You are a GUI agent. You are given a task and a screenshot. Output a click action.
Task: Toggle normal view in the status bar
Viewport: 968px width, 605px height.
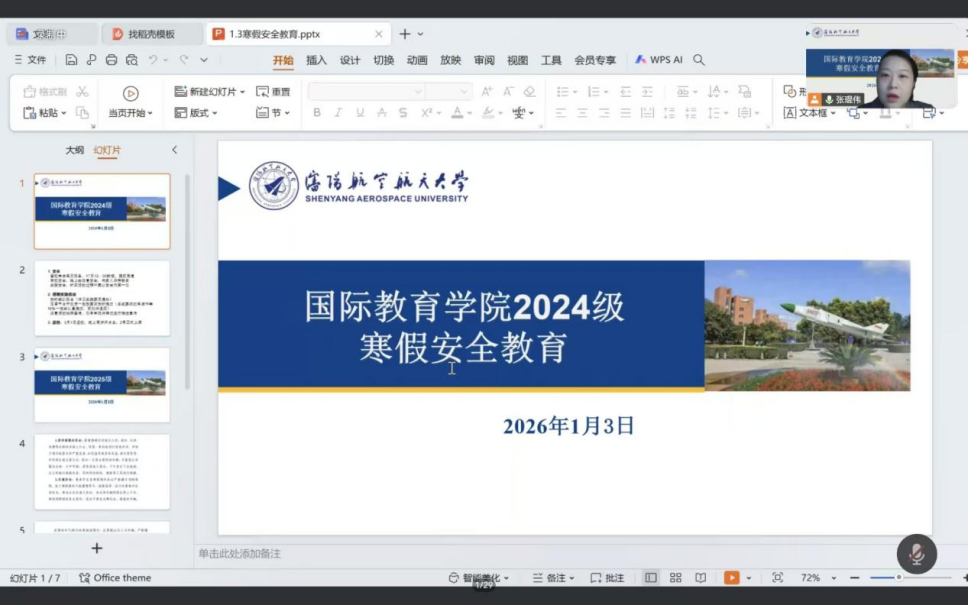(651, 578)
